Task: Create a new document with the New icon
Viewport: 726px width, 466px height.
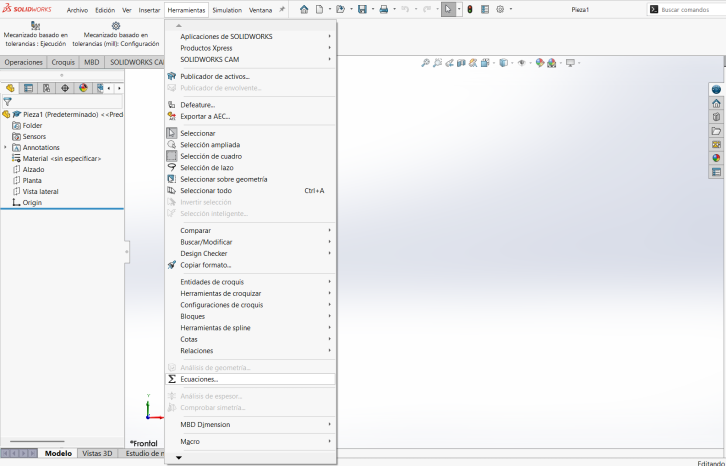Action: click(319, 9)
